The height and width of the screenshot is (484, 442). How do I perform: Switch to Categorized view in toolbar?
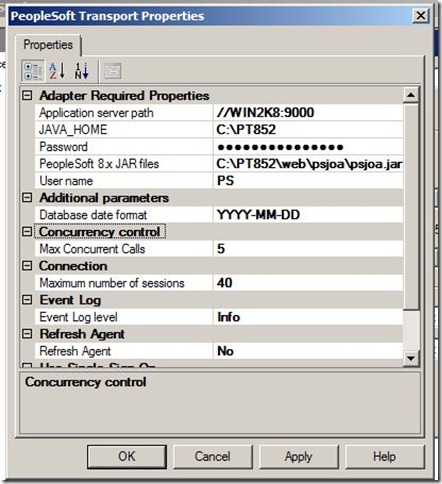[33, 71]
